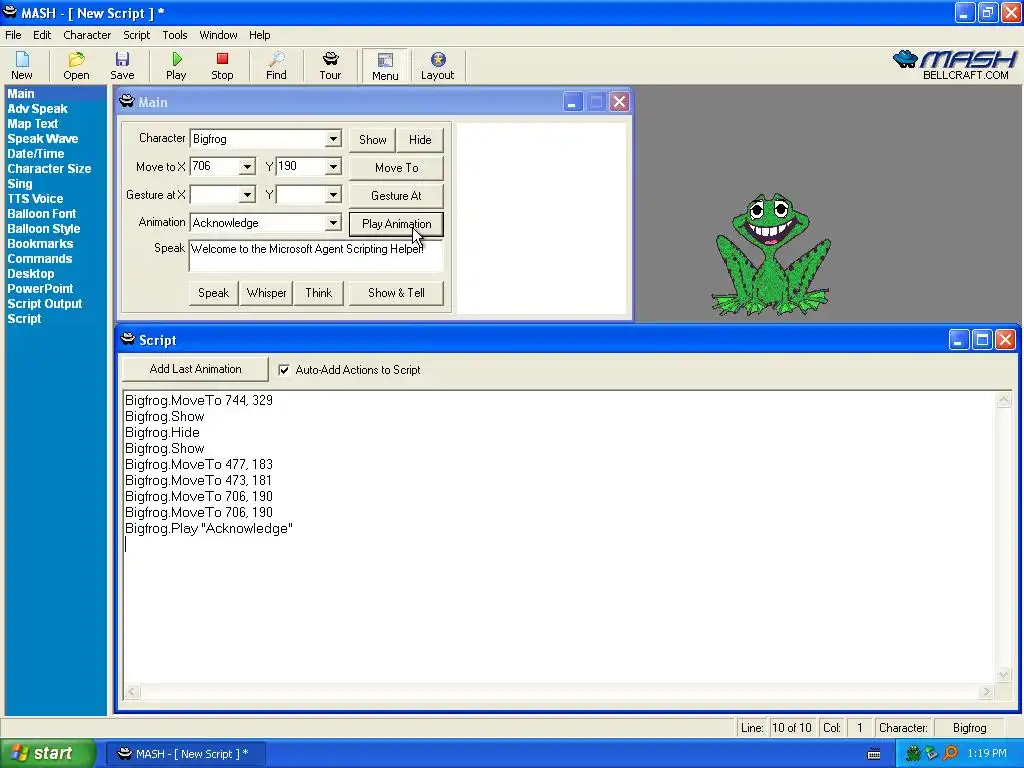Open the Windows Start menu
This screenshot has width=1024, height=768.
[46, 754]
